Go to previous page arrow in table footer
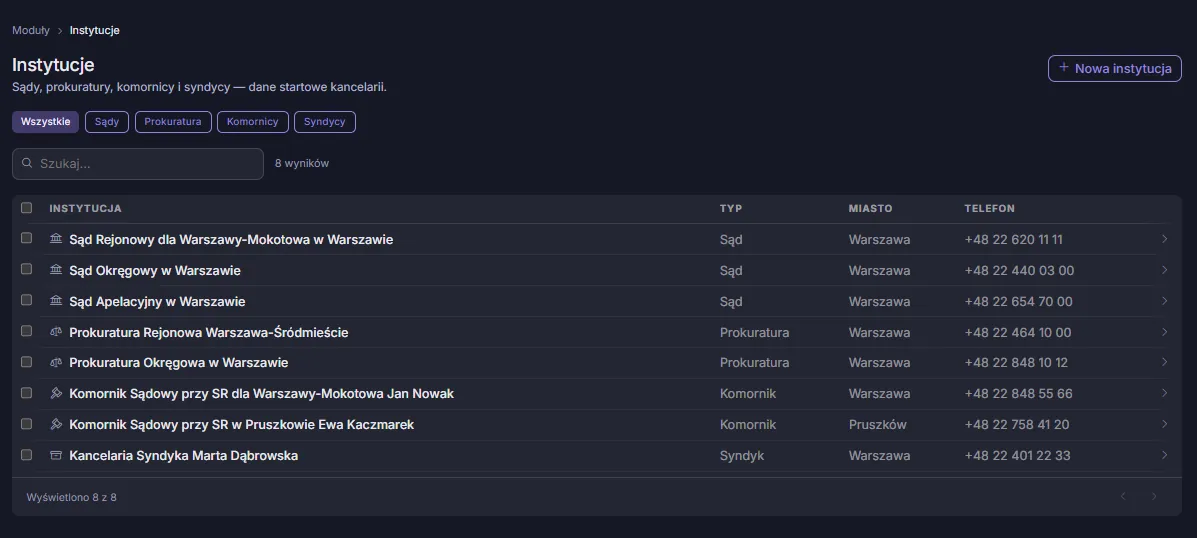 [x=1123, y=497]
